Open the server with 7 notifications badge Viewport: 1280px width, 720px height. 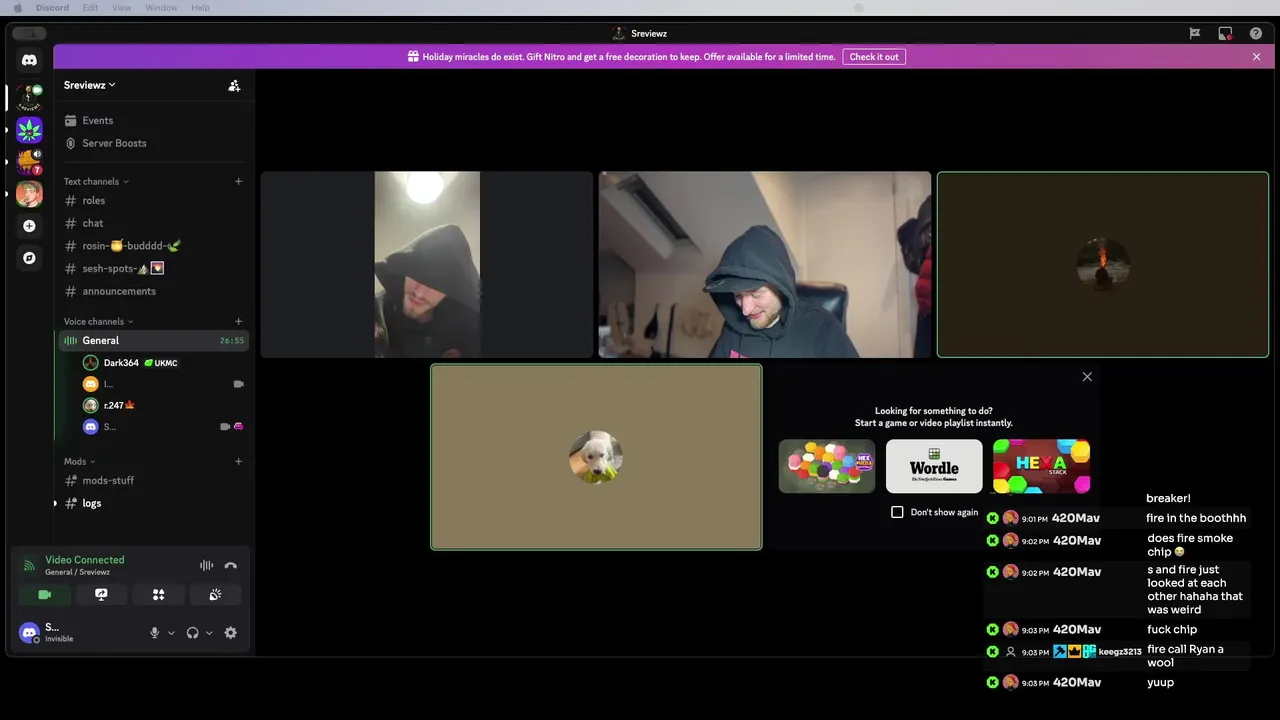29,161
